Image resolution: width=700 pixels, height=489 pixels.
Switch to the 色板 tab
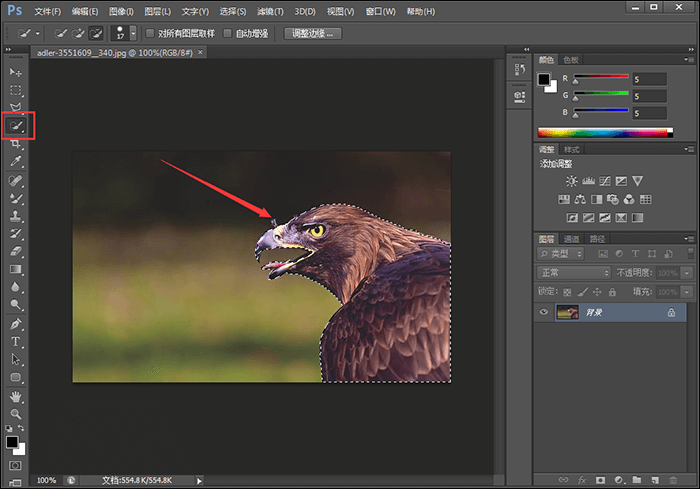[571, 60]
